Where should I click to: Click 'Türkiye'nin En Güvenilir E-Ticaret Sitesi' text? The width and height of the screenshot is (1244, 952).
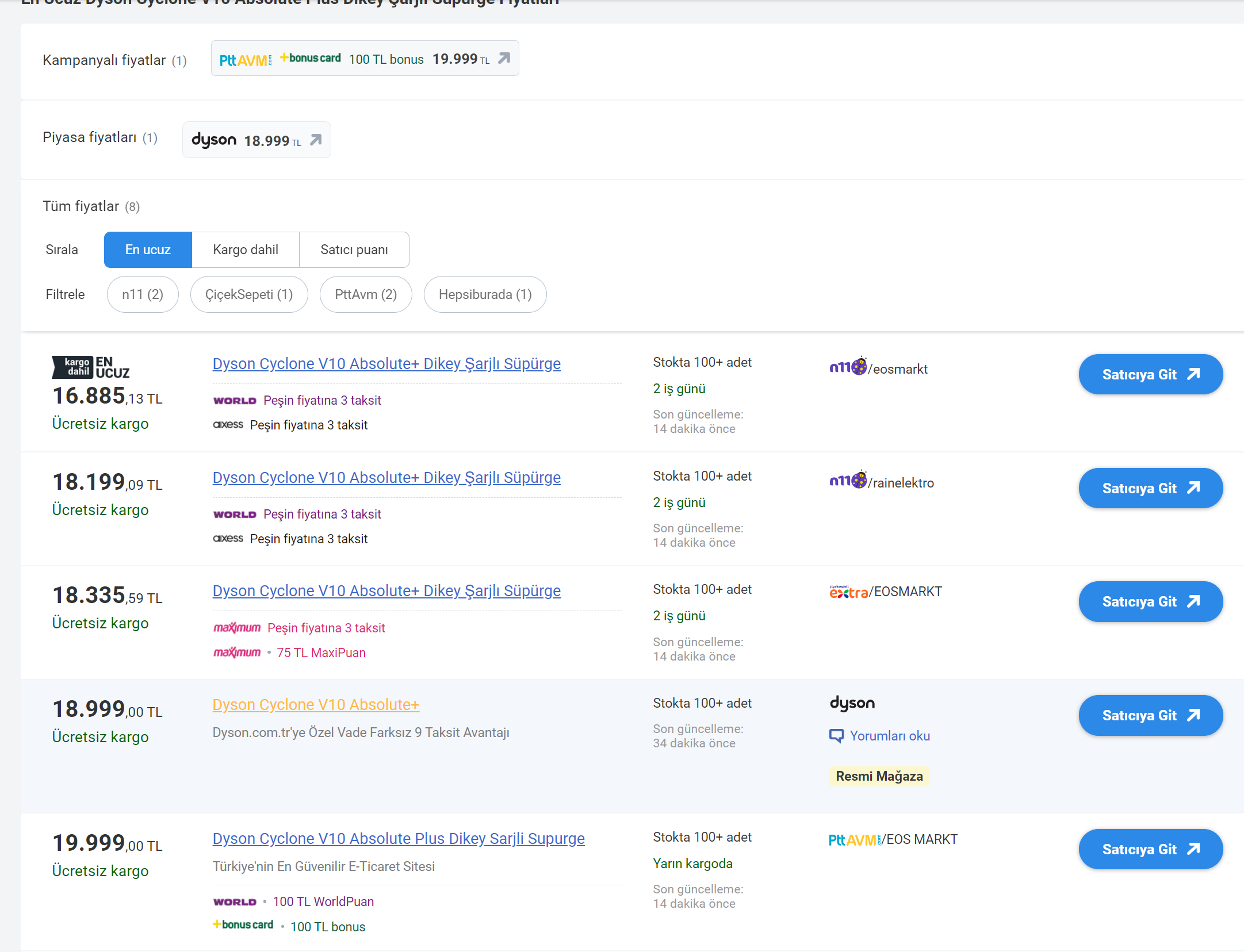pyautogui.click(x=323, y=866)
